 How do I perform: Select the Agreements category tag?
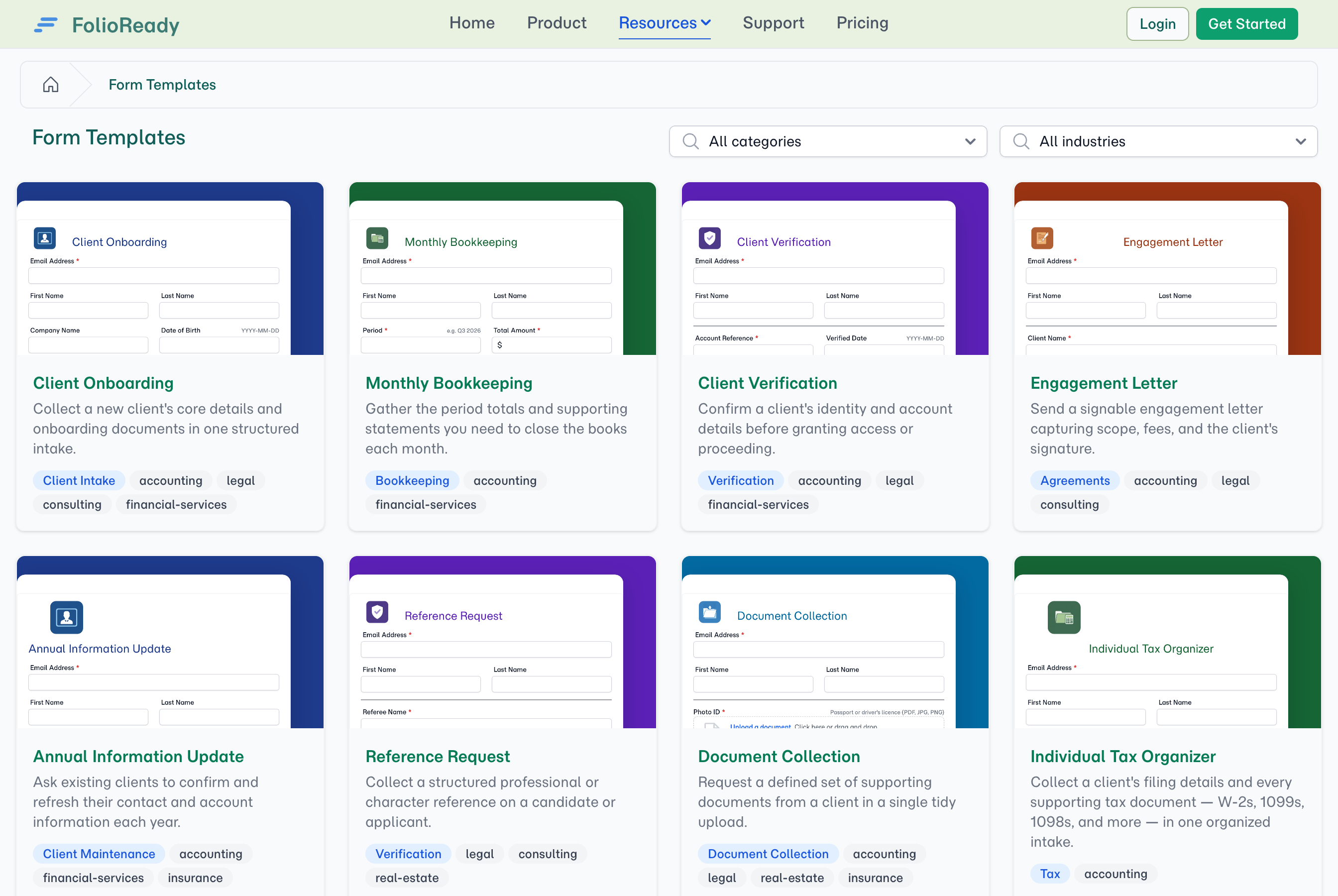pyautogui.click(x=1075, y=480)
